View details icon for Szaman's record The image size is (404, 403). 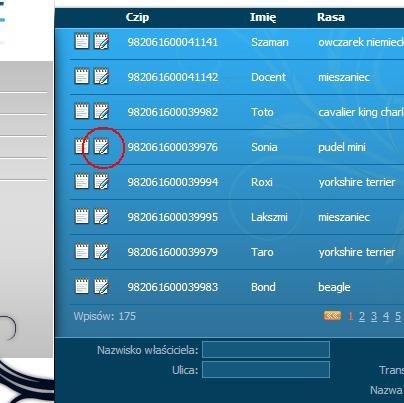pos(82,41)
